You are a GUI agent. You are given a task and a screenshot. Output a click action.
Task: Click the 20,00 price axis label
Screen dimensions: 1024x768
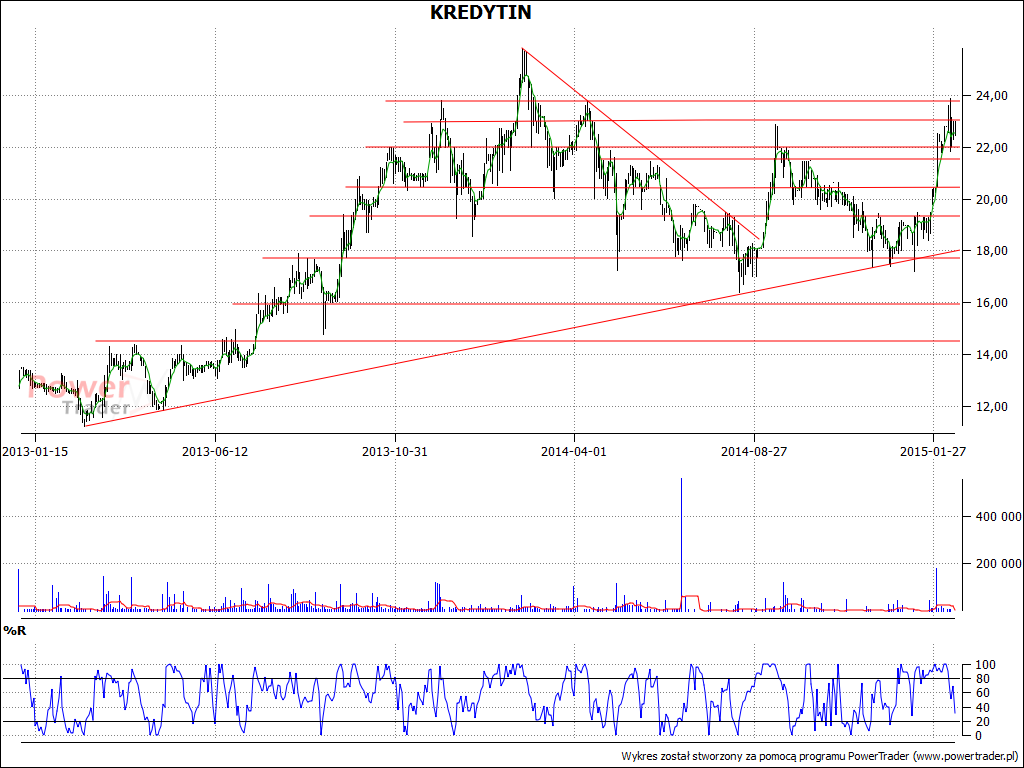pos(990,200)
